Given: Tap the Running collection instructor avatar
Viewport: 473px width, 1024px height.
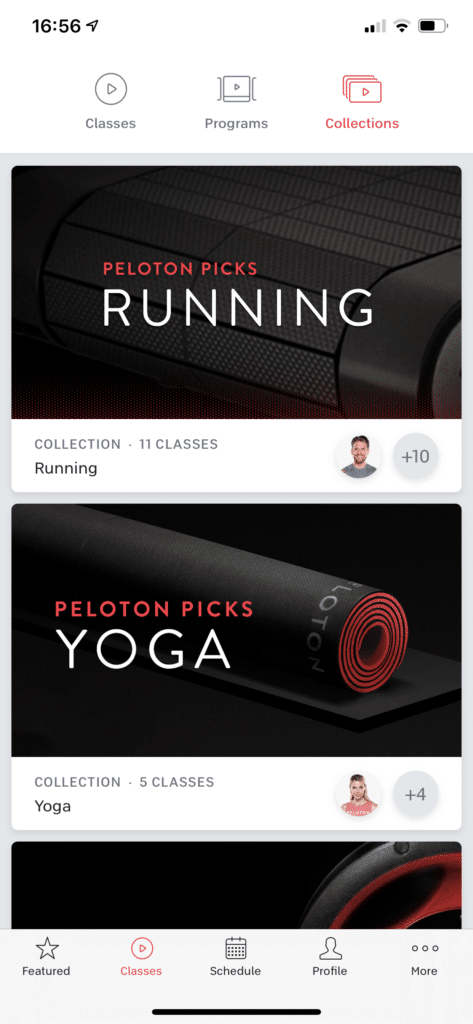Looking at the screenshot, I should pos(358,456).
